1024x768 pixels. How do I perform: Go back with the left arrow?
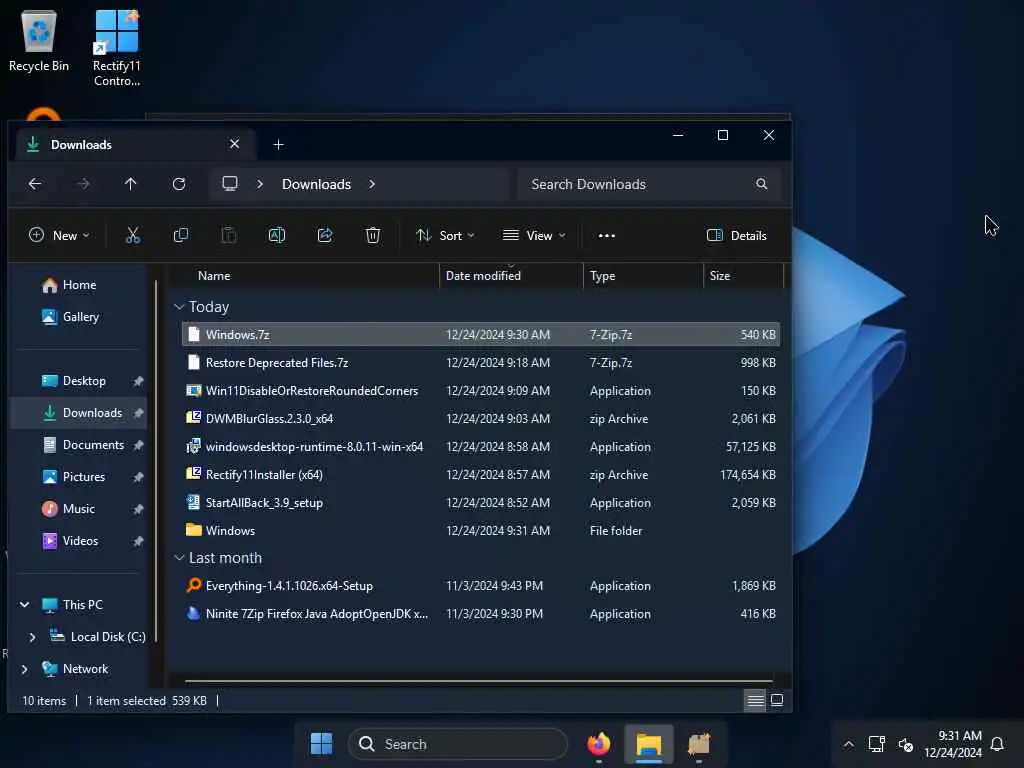[x=35, y=184]
